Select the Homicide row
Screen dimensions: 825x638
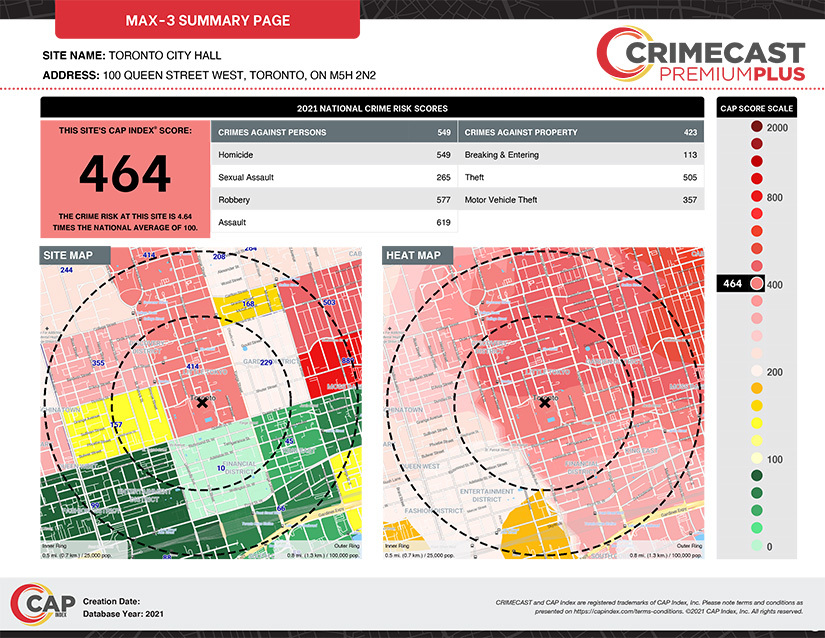[333, 155]
